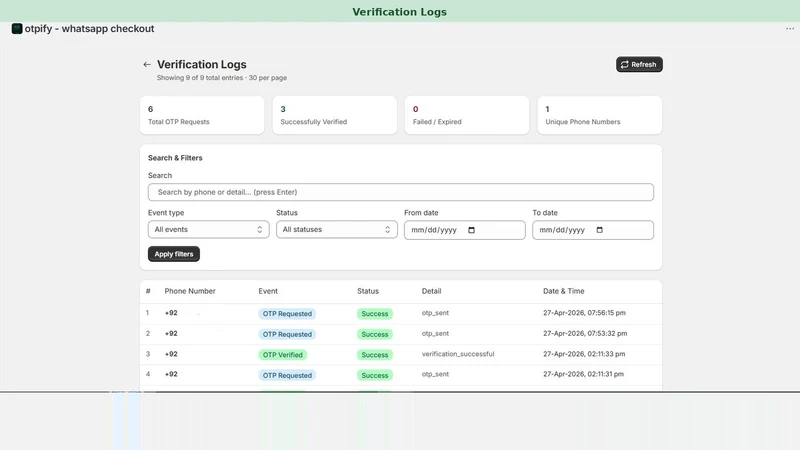Click the To date input field
This screenshot has width=800, height=450.
(592, 230)
